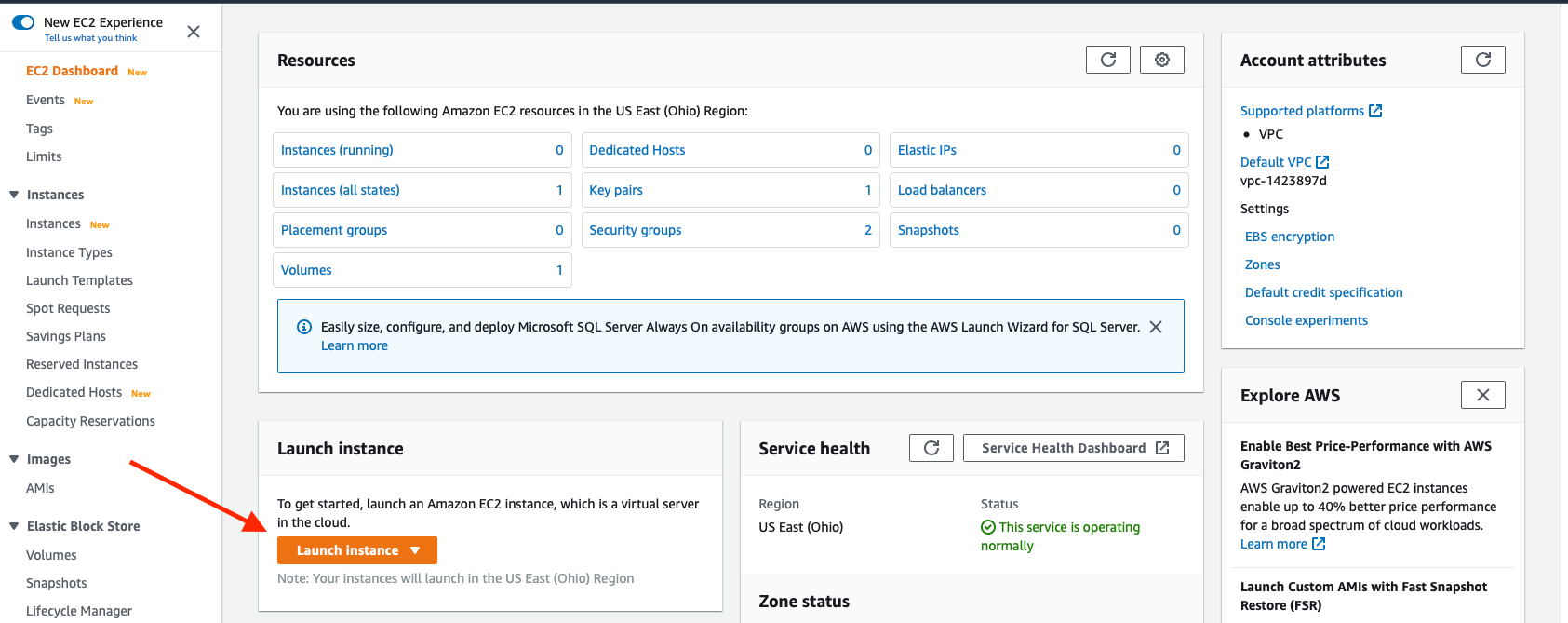Dismiss the SQL Server info banner
The image size is (1568, 623).
[x=1156, y=327]
